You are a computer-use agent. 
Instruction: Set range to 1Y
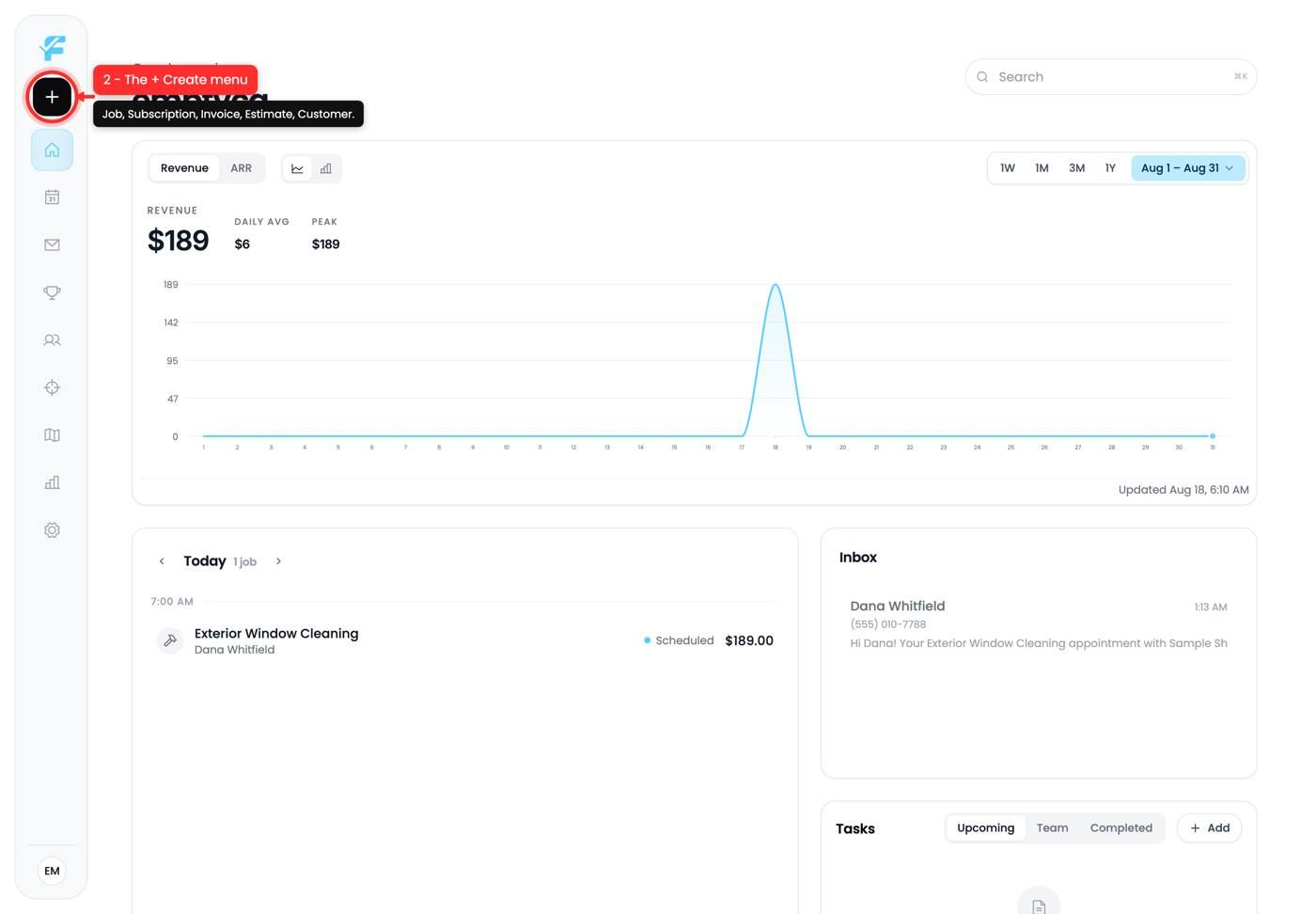click(1110, 168)
